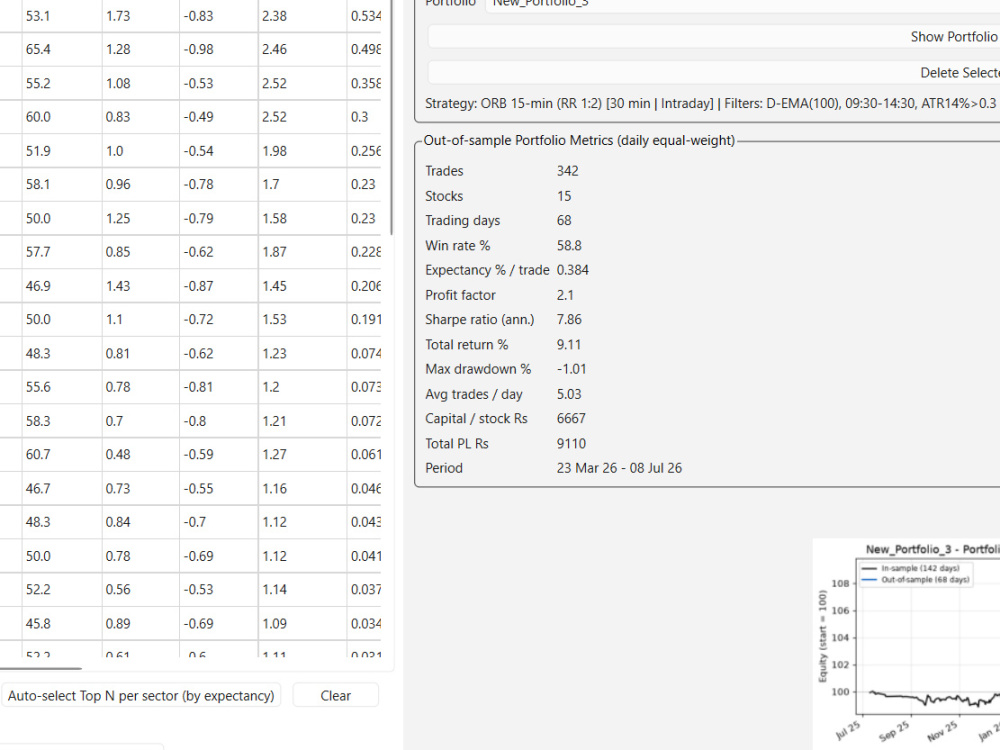
Task: Click the cell with value 0.89
Action: (x=141, y=624)
